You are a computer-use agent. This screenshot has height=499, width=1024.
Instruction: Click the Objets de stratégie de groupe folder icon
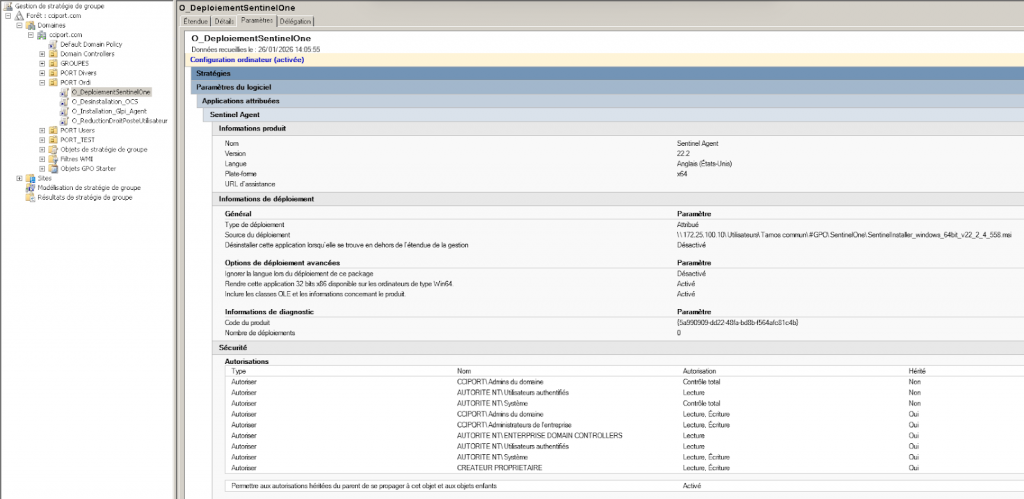pyautogui.click(x=53, y=150)
